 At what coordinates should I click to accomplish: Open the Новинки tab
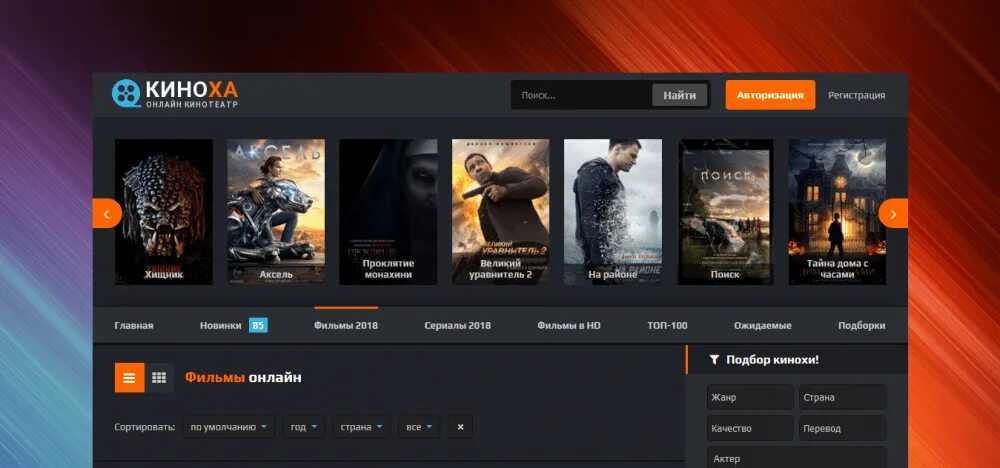click(221, 325)
